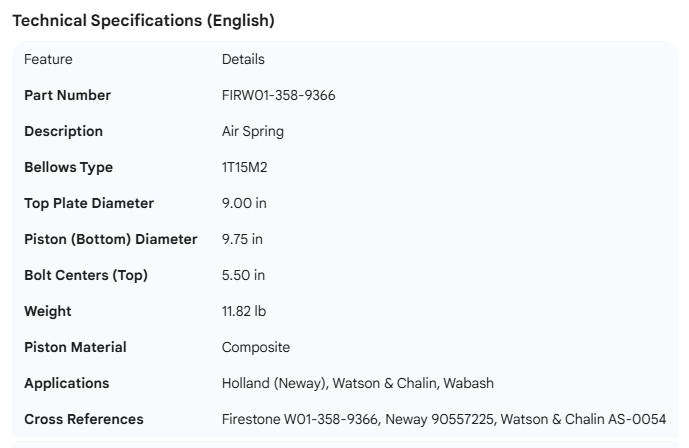
Task: Select the 5.50 in value
Action: point(245,275)
